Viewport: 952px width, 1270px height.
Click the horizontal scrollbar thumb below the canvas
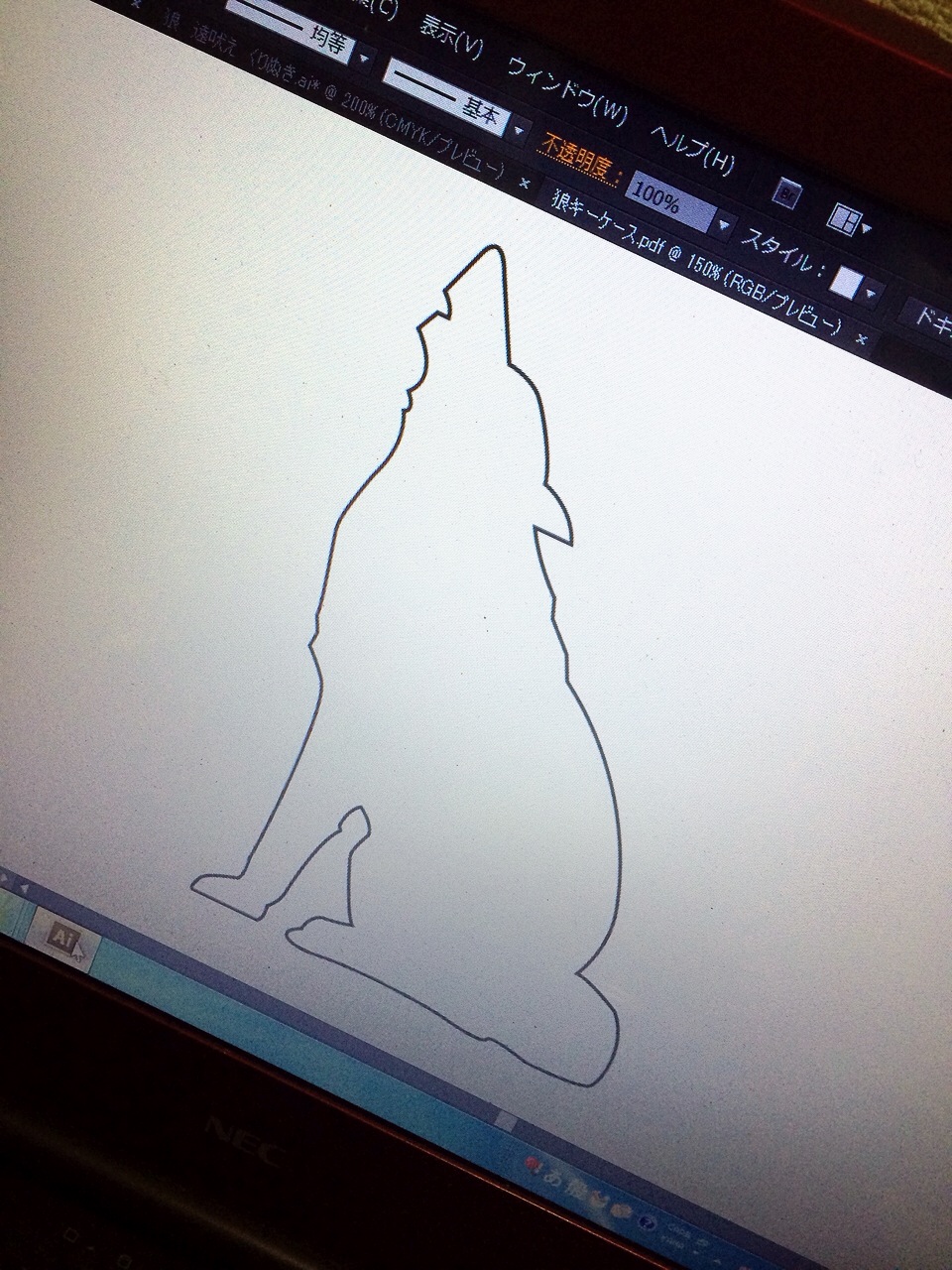coord(506,1120)
